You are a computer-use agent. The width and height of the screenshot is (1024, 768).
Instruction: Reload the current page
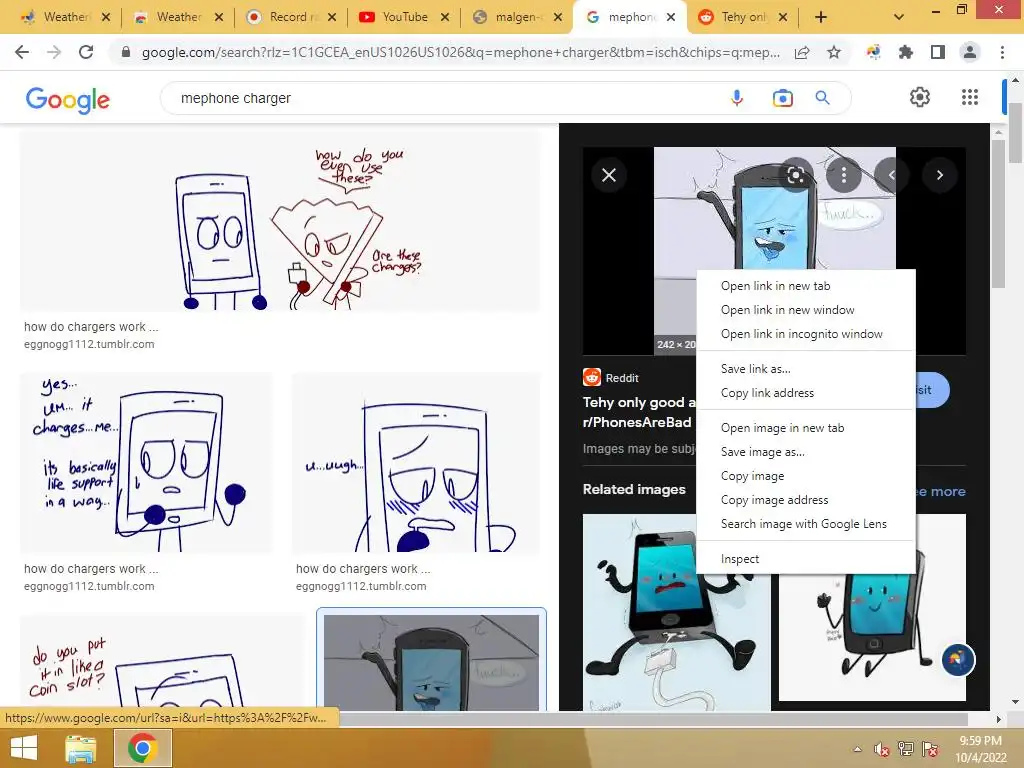pos(86,52)
